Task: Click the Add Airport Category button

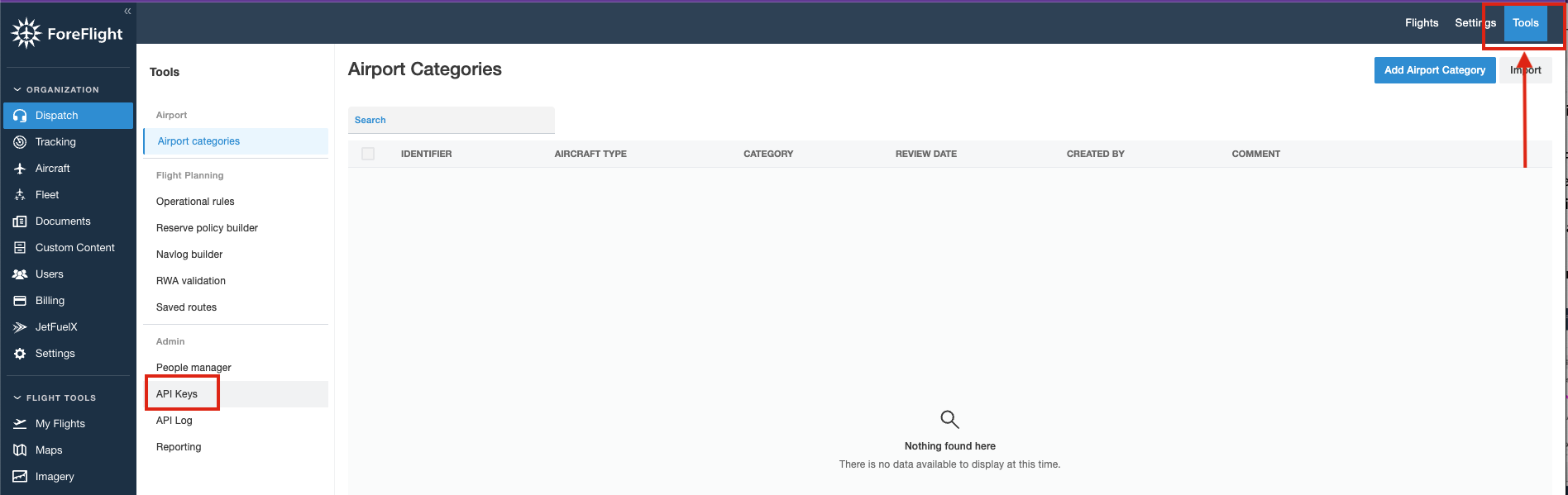Action: coord(1434,70)
